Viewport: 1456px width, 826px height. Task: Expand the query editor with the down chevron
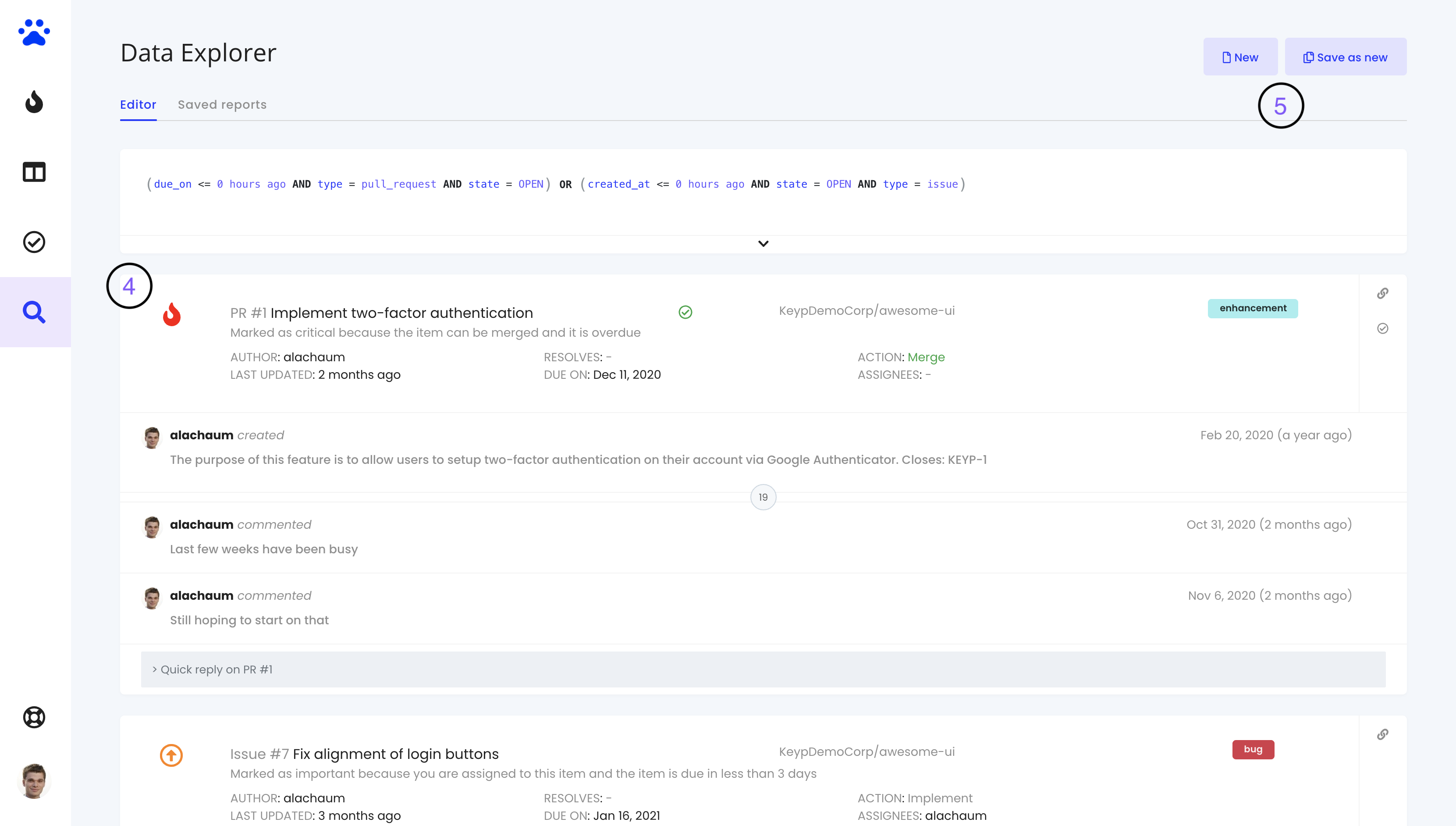(x=763, y=244)
